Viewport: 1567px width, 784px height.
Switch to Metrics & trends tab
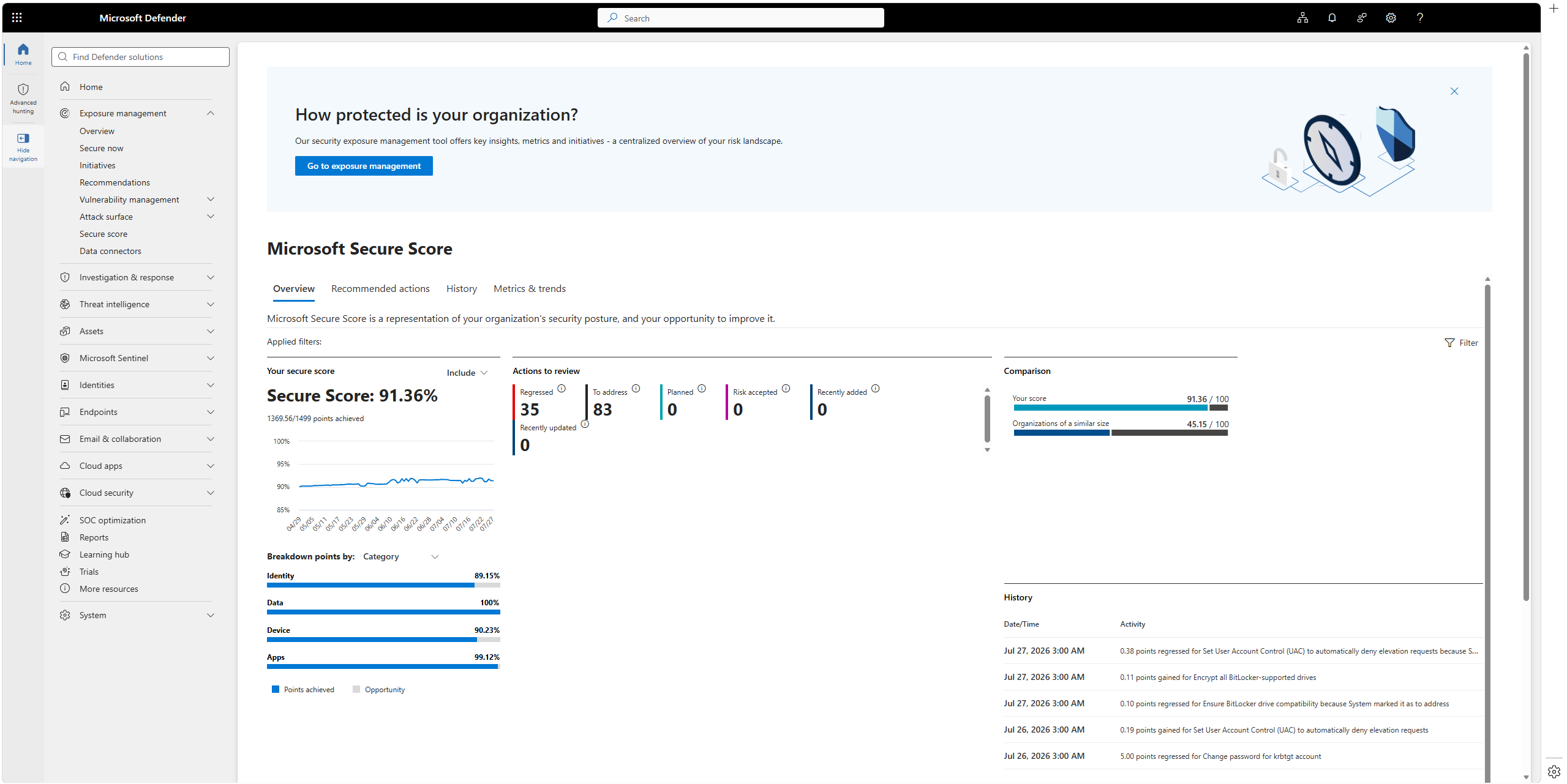coord(530,289)
